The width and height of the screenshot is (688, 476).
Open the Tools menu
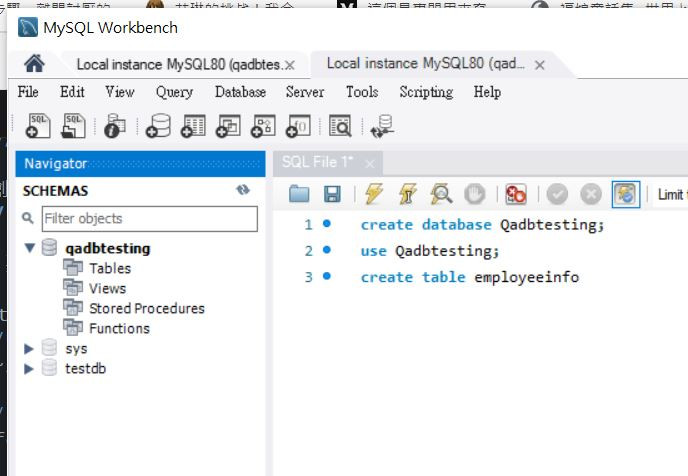(x=362, y=92)
